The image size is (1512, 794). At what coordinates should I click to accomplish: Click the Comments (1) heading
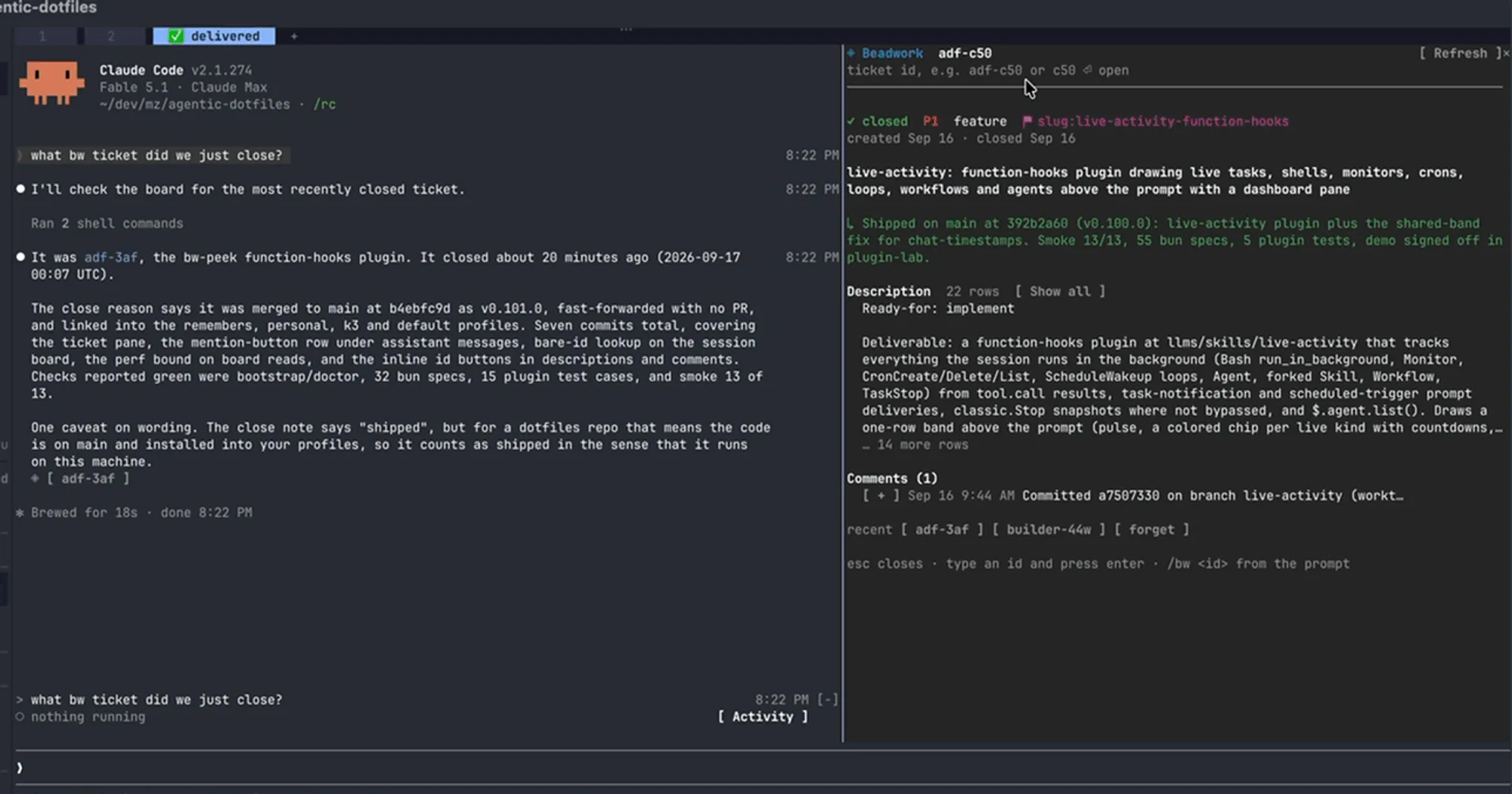pos(892,479)
